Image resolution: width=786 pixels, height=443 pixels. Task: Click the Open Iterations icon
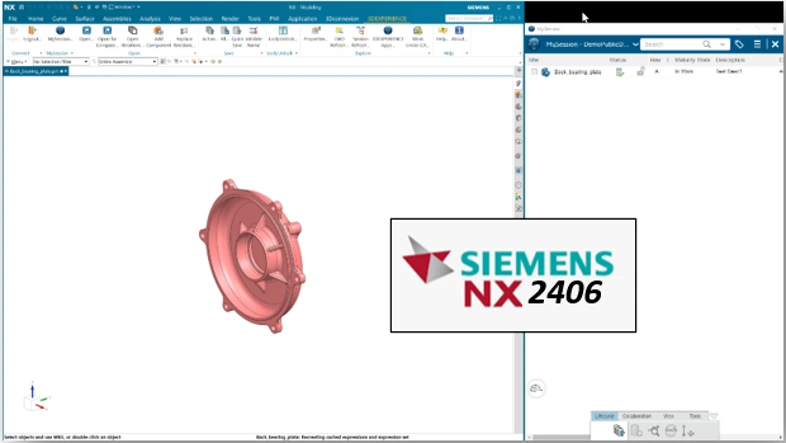point(132,31)
